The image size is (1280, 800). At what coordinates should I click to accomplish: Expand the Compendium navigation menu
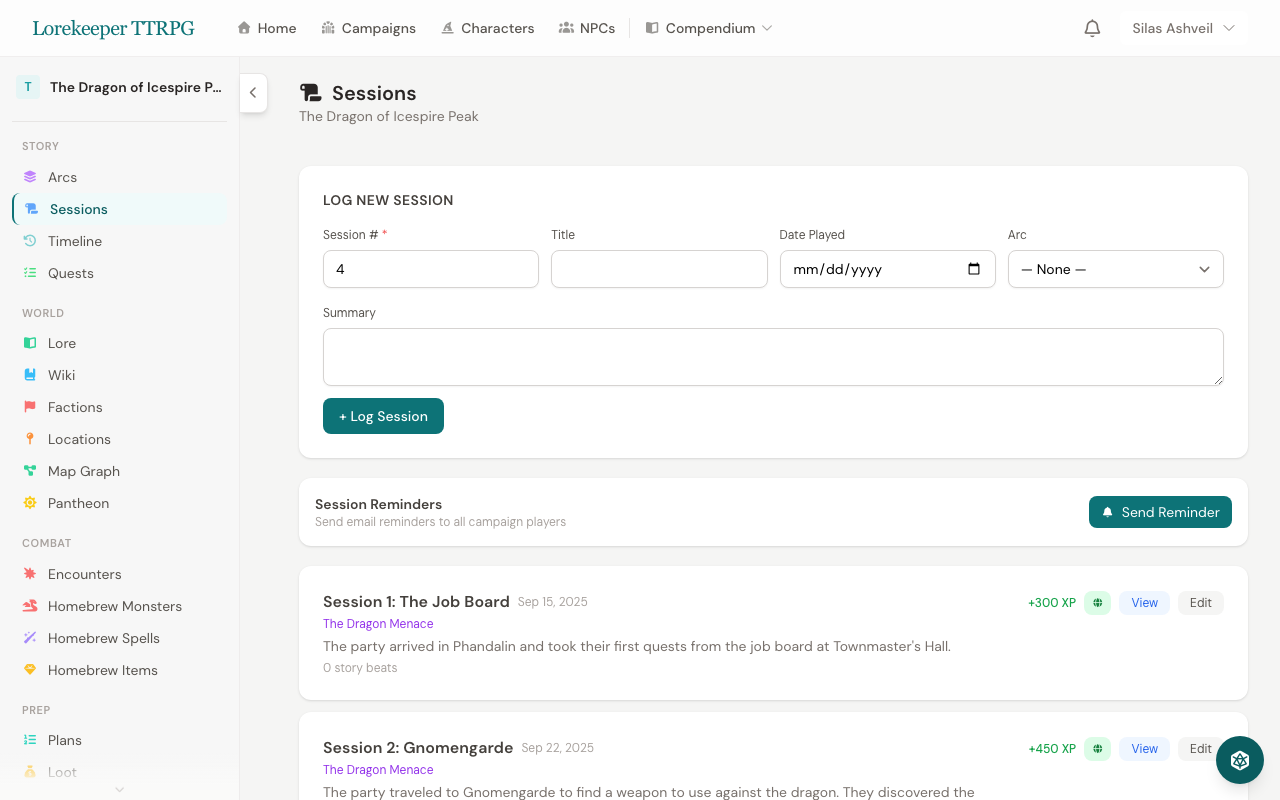(709, 28)
